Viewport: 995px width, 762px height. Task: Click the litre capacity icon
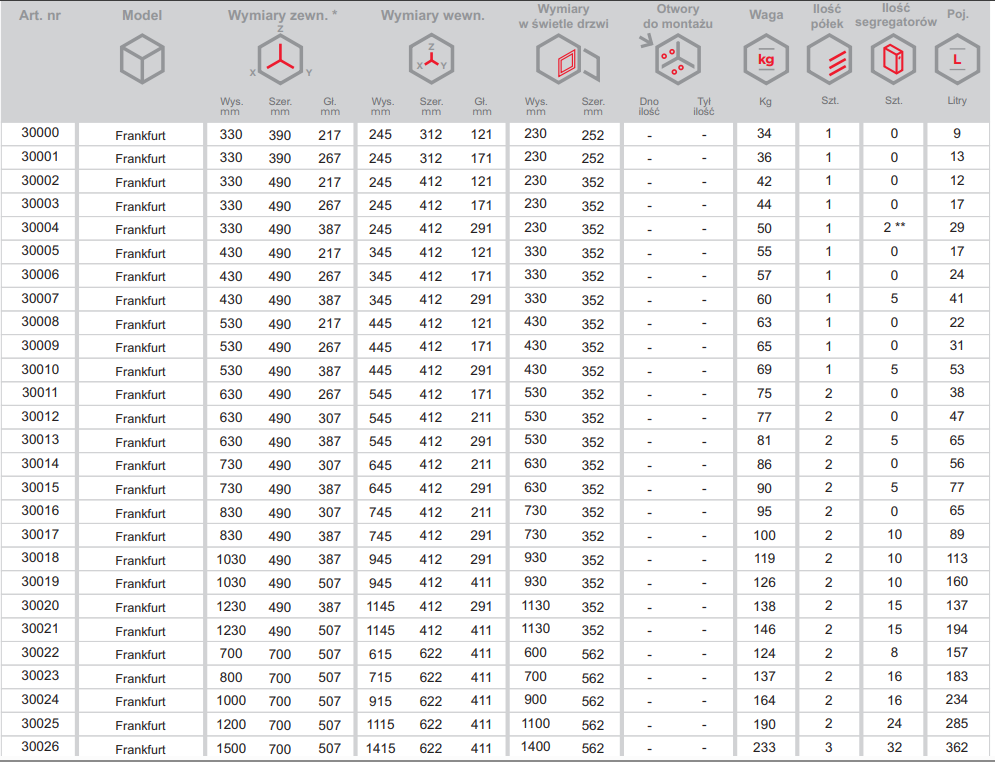click(x=957, y=61)
